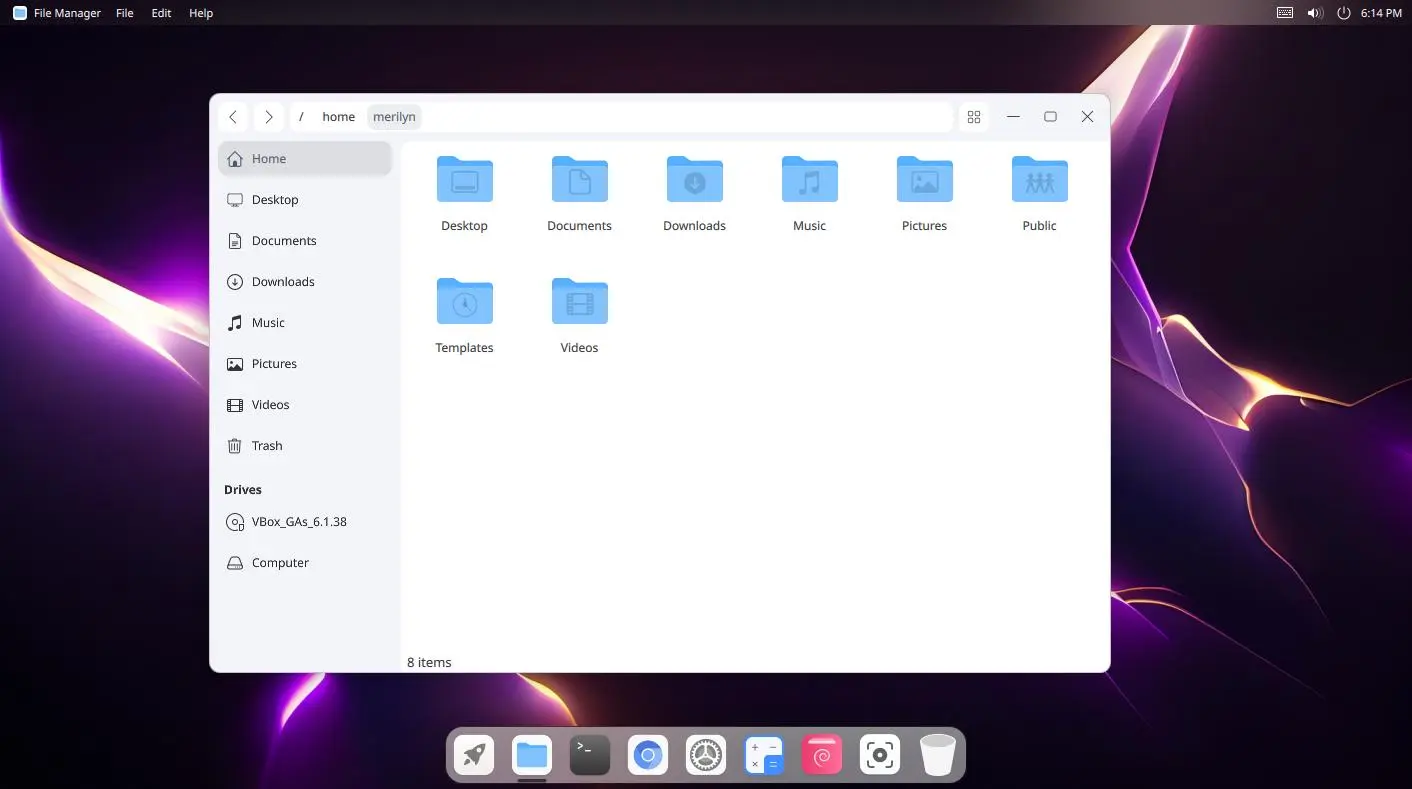Open the Edit menu
Image resolution: width=1412 pixels, height=789 pixels.
(x=161, y=13)
